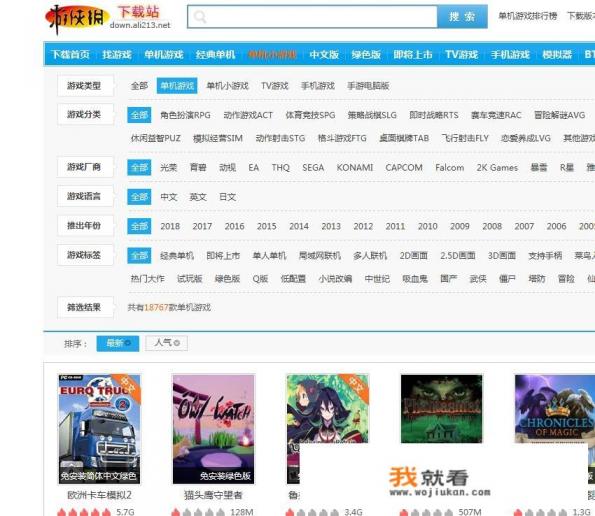Filter by KONAMI publisher
This screenshot has height=516, width=595.
click(355, 167)
